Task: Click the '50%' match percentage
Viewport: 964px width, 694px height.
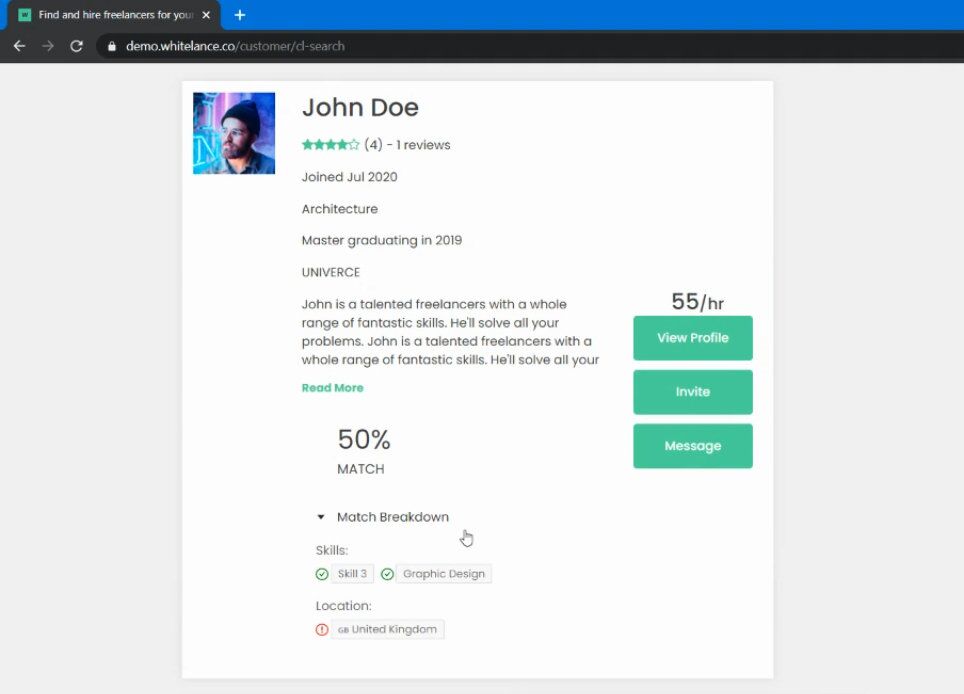Action: coord(364,440)
